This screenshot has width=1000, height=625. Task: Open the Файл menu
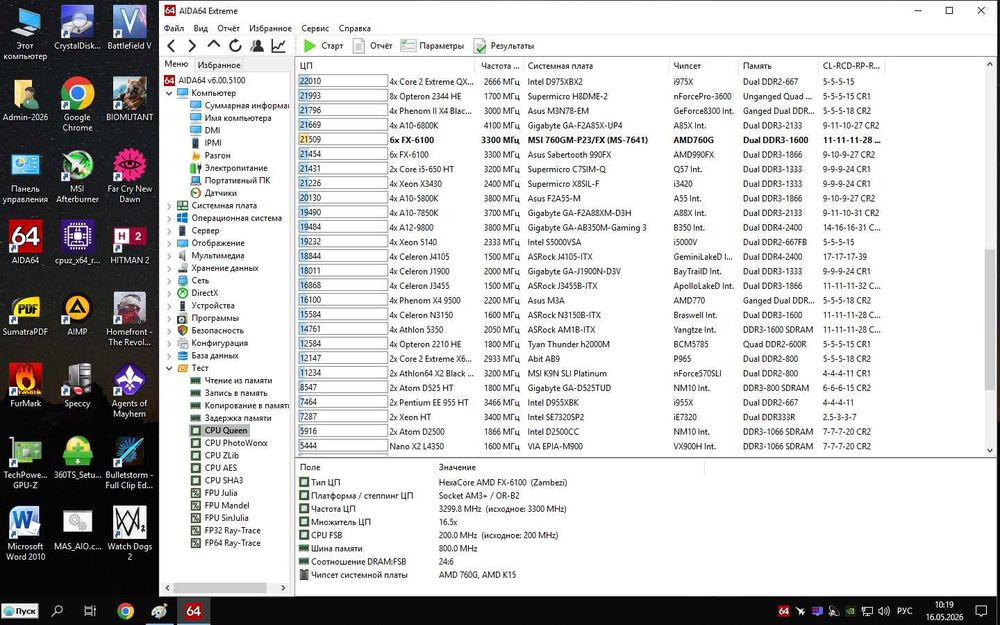pos(173,28)
